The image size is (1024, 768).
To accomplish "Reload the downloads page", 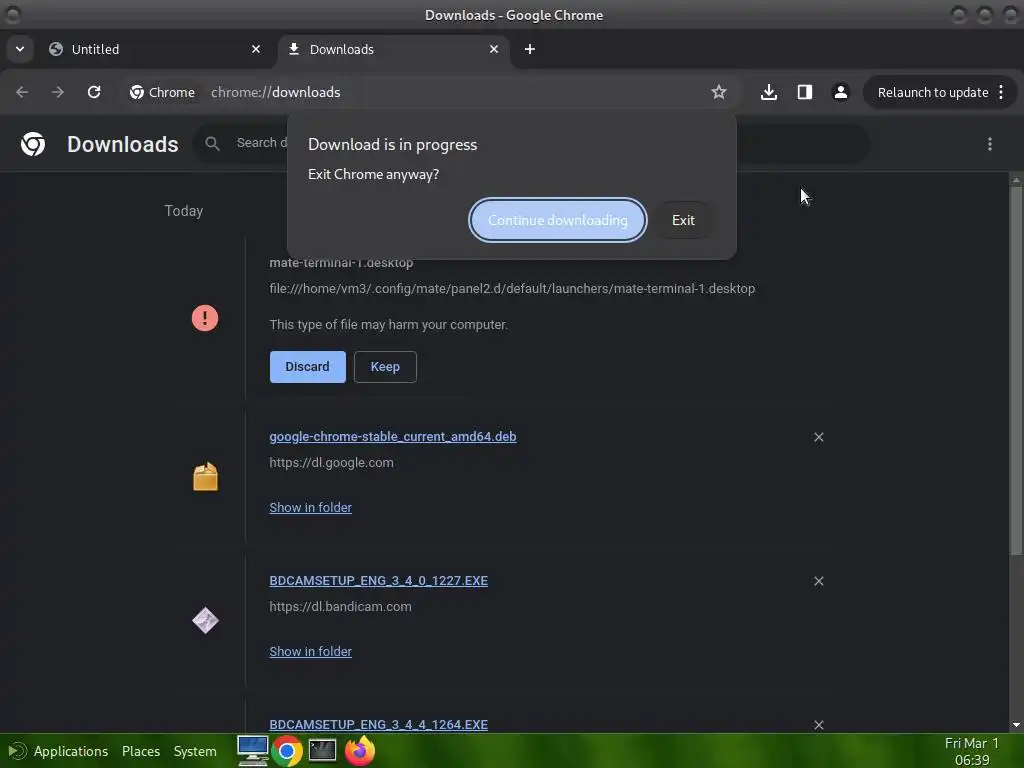I will pos(94,92).
